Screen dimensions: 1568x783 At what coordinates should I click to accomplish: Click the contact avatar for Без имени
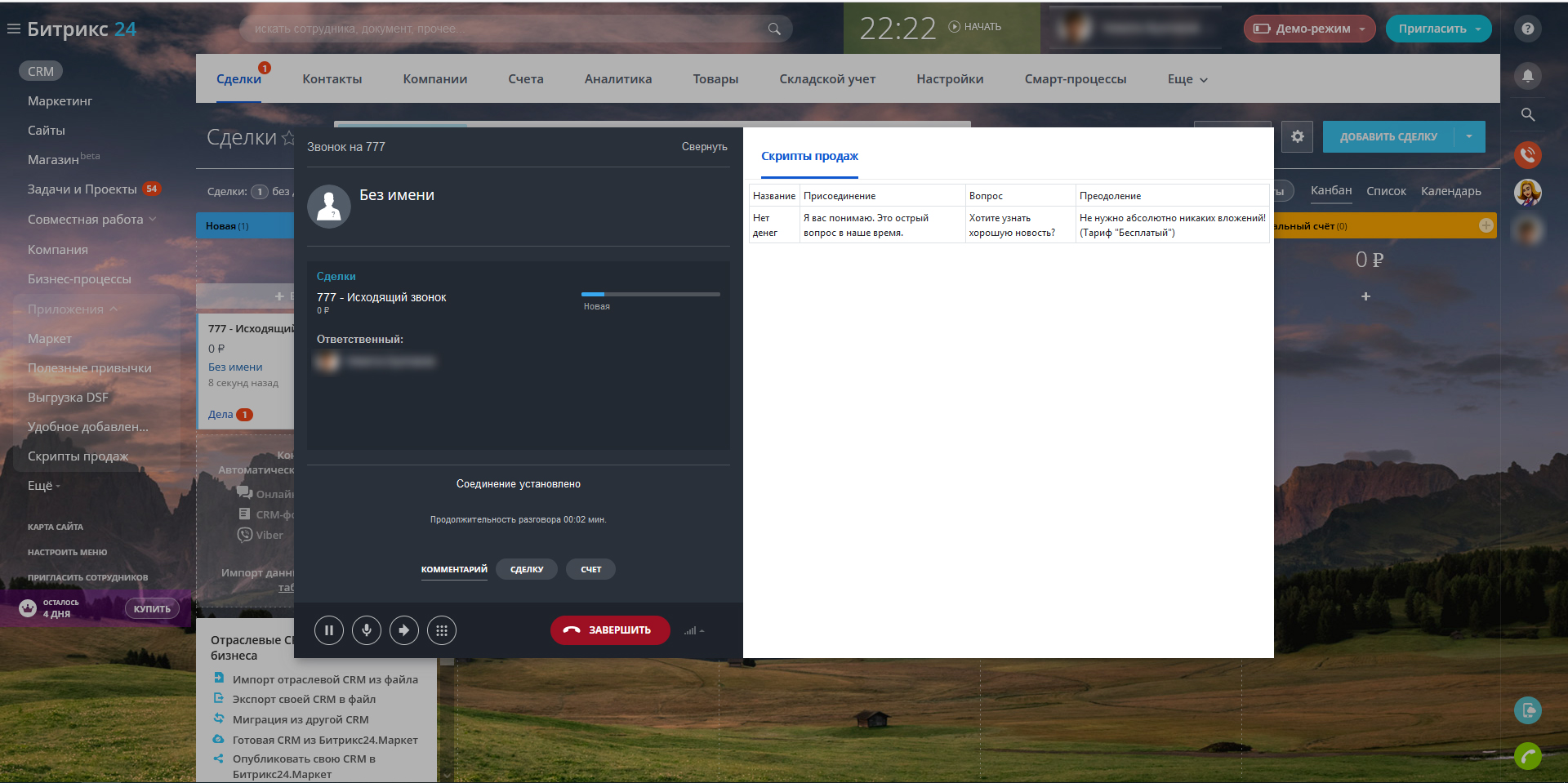(x=329, y=206)
